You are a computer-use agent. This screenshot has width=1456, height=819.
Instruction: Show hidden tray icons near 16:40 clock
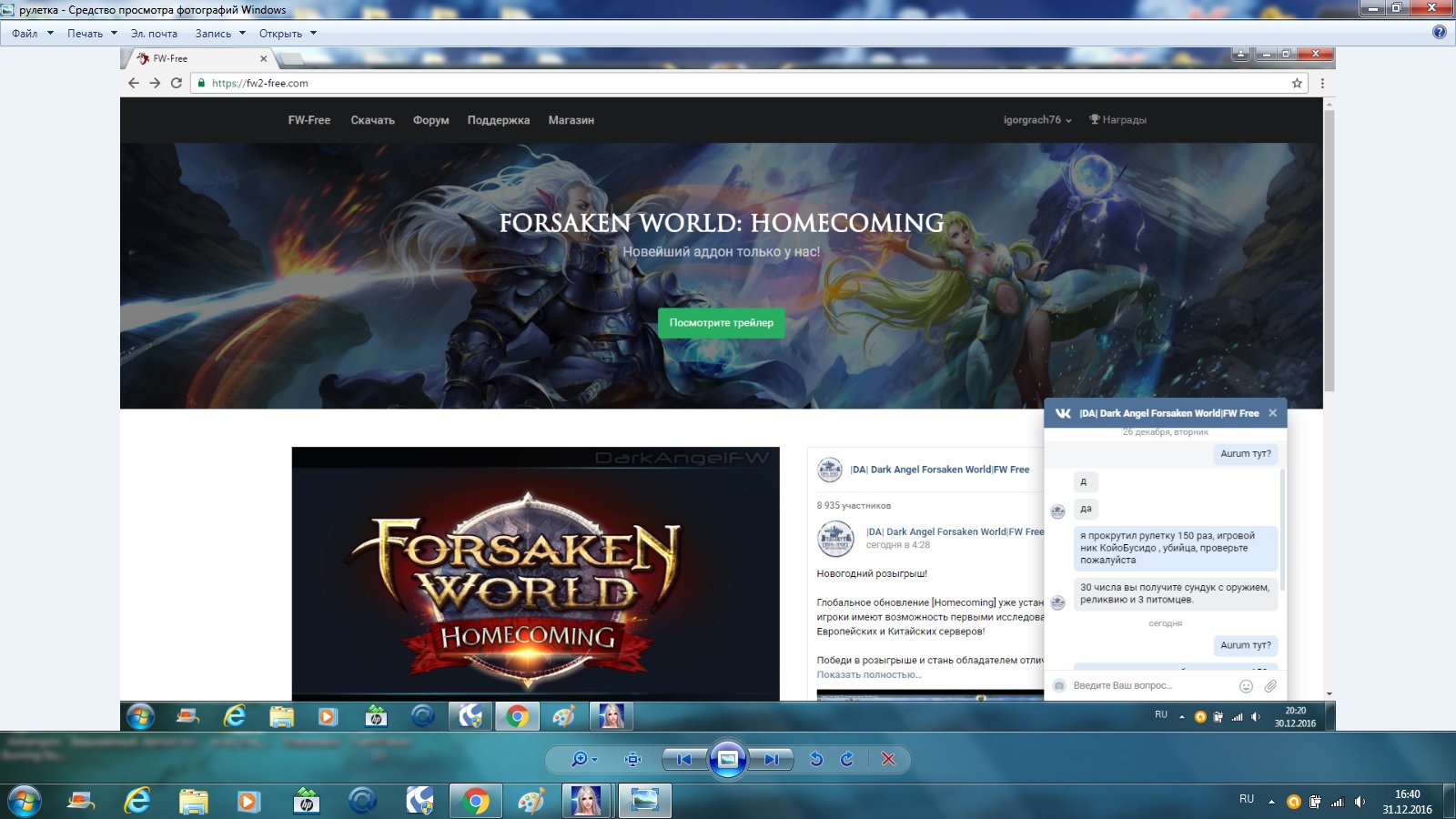pos(1271,802)
